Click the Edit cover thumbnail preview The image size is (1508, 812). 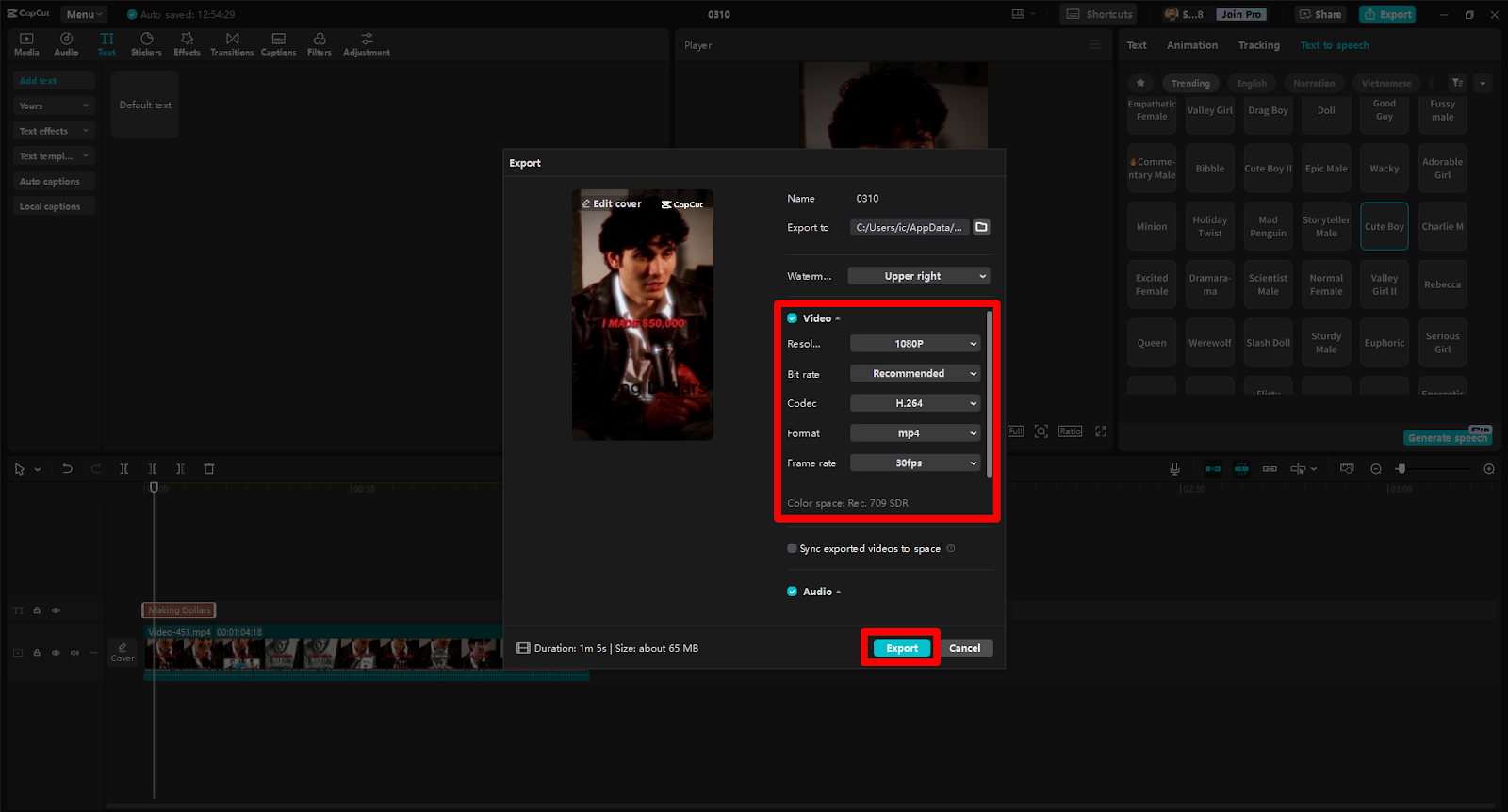pos(642,316)
